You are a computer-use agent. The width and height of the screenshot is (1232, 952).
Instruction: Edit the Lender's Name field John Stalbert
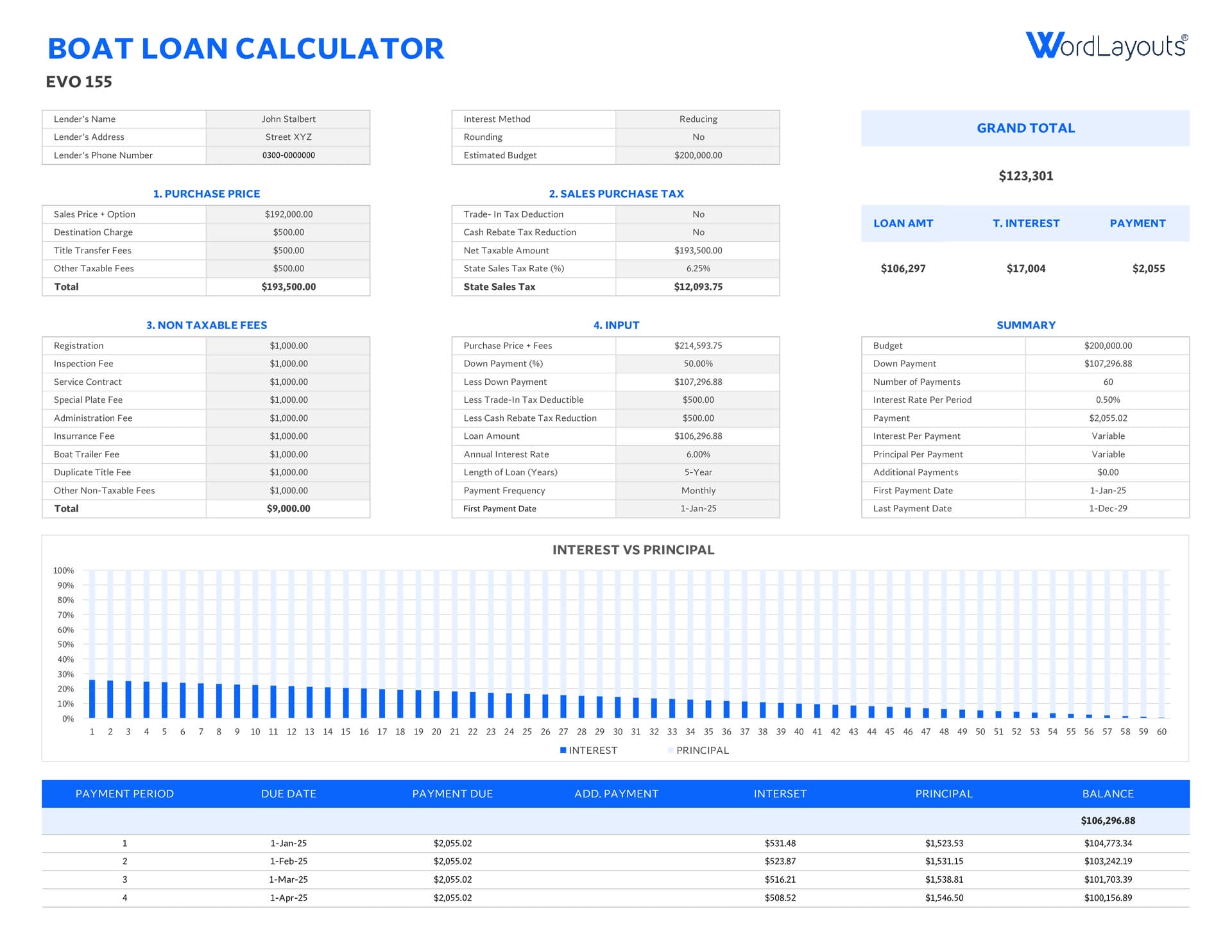(x=288, y=119)
